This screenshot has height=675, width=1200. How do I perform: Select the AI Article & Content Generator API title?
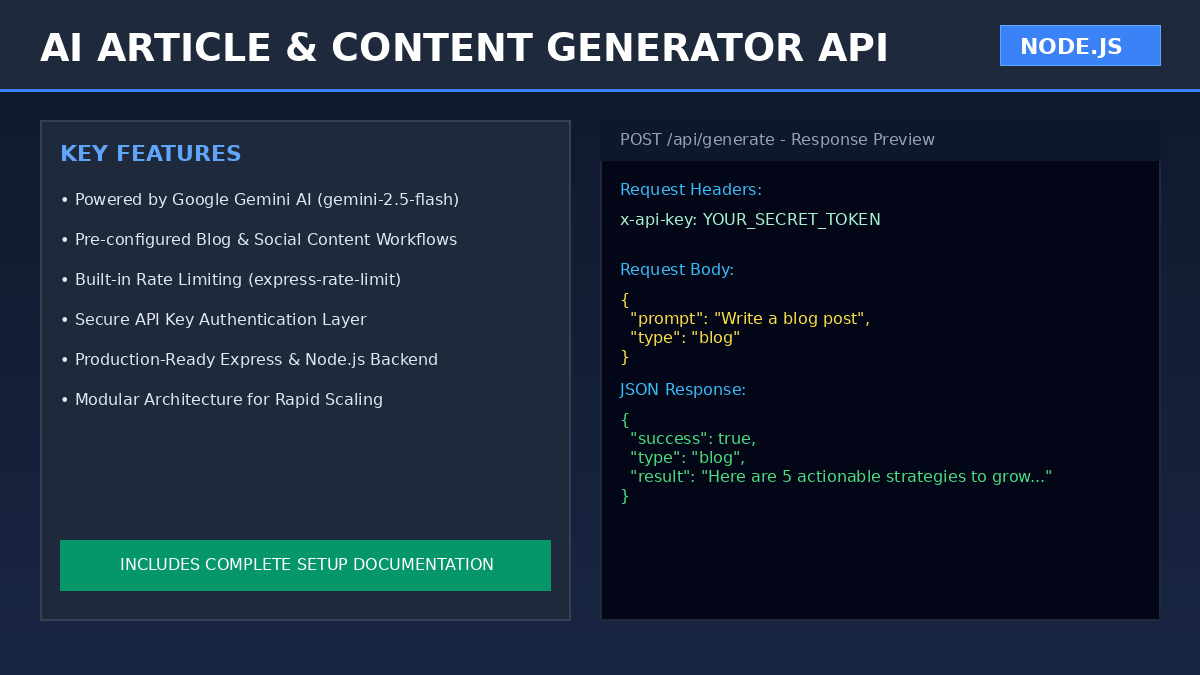464,48
